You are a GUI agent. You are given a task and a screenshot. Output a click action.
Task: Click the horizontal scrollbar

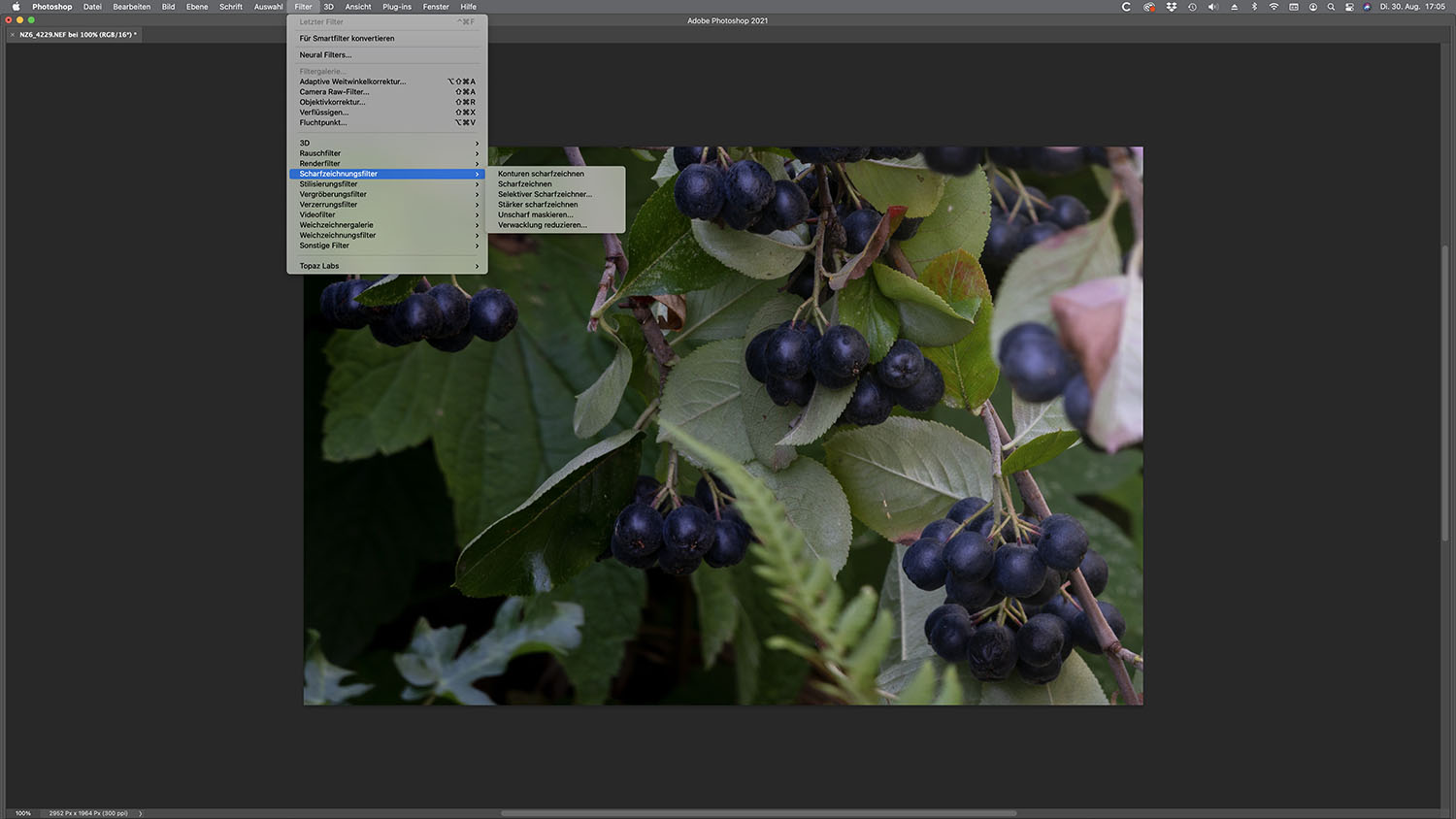(x=758, y=813)
